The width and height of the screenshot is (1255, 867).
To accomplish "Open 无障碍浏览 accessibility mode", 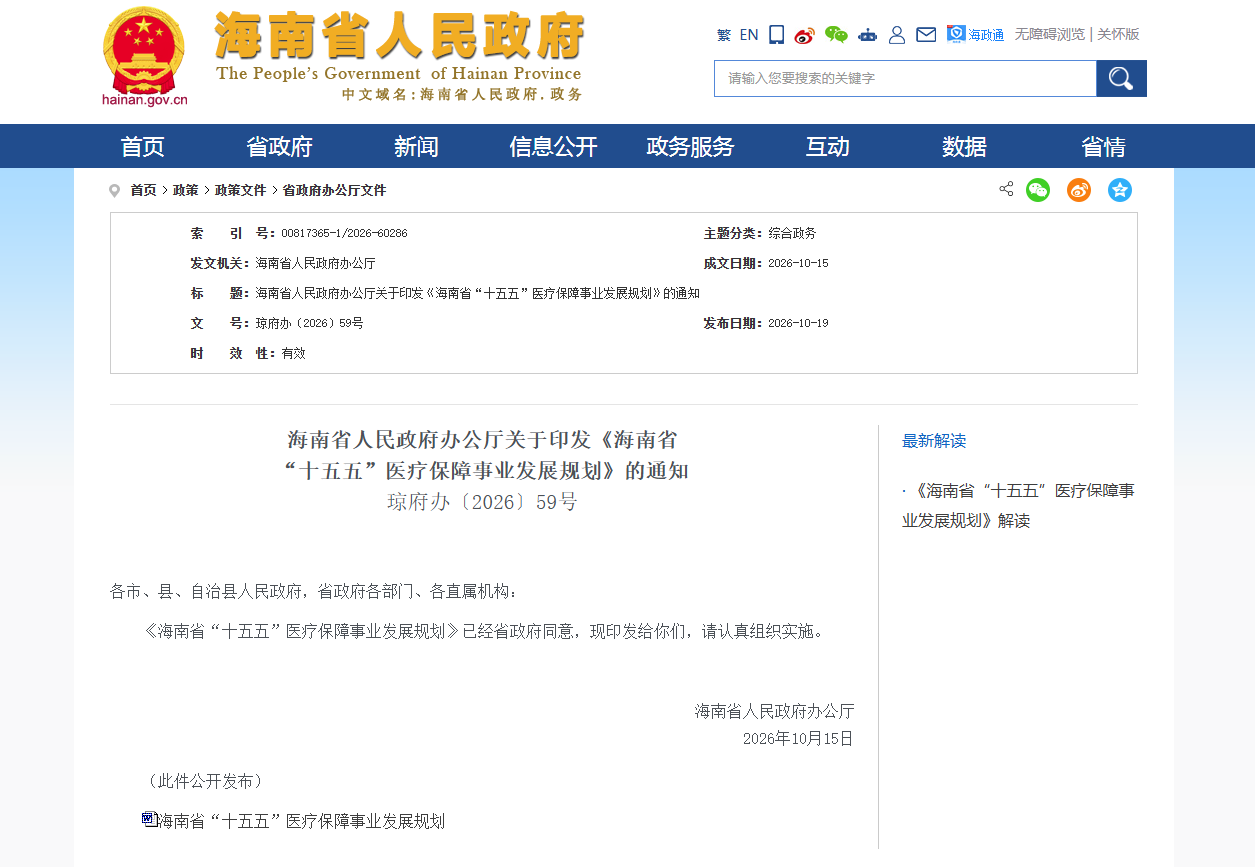I will coord(1049,34).
